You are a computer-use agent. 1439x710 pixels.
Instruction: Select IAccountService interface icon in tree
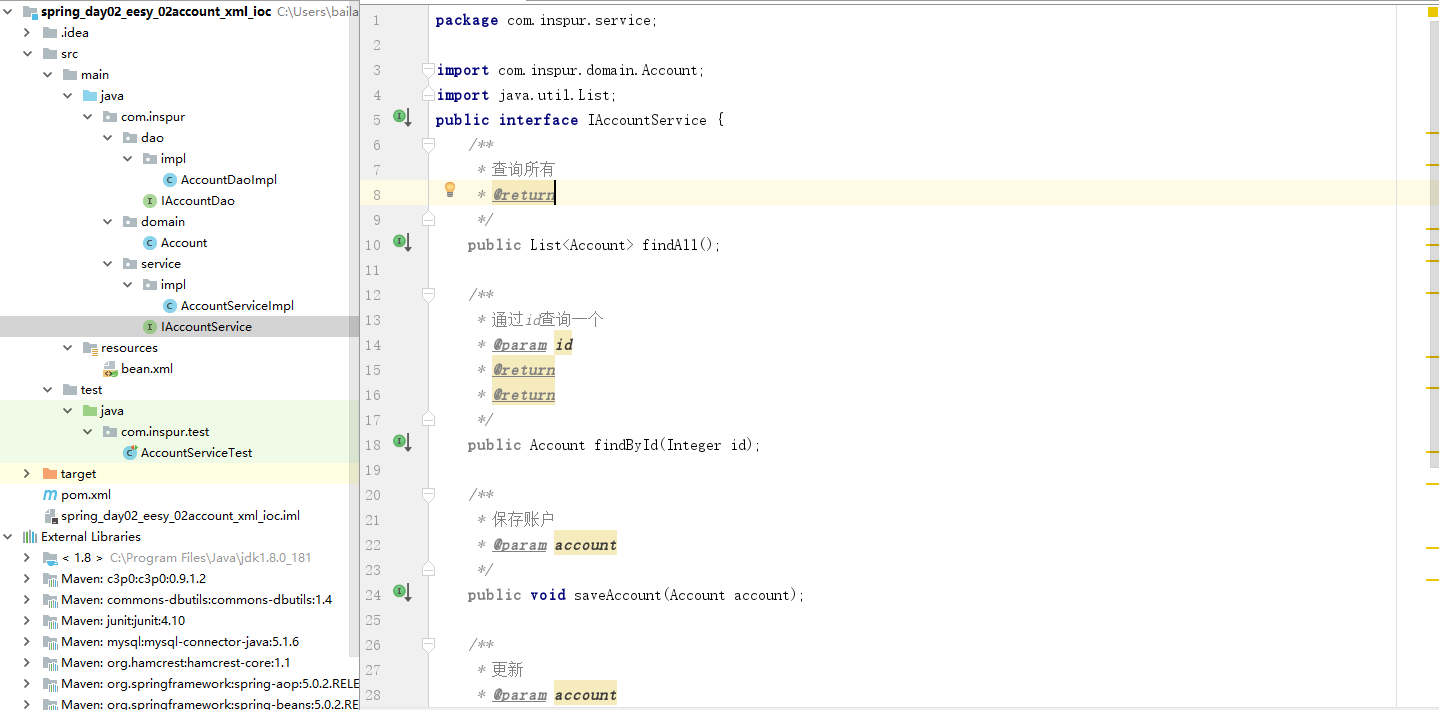click(150, 327)
